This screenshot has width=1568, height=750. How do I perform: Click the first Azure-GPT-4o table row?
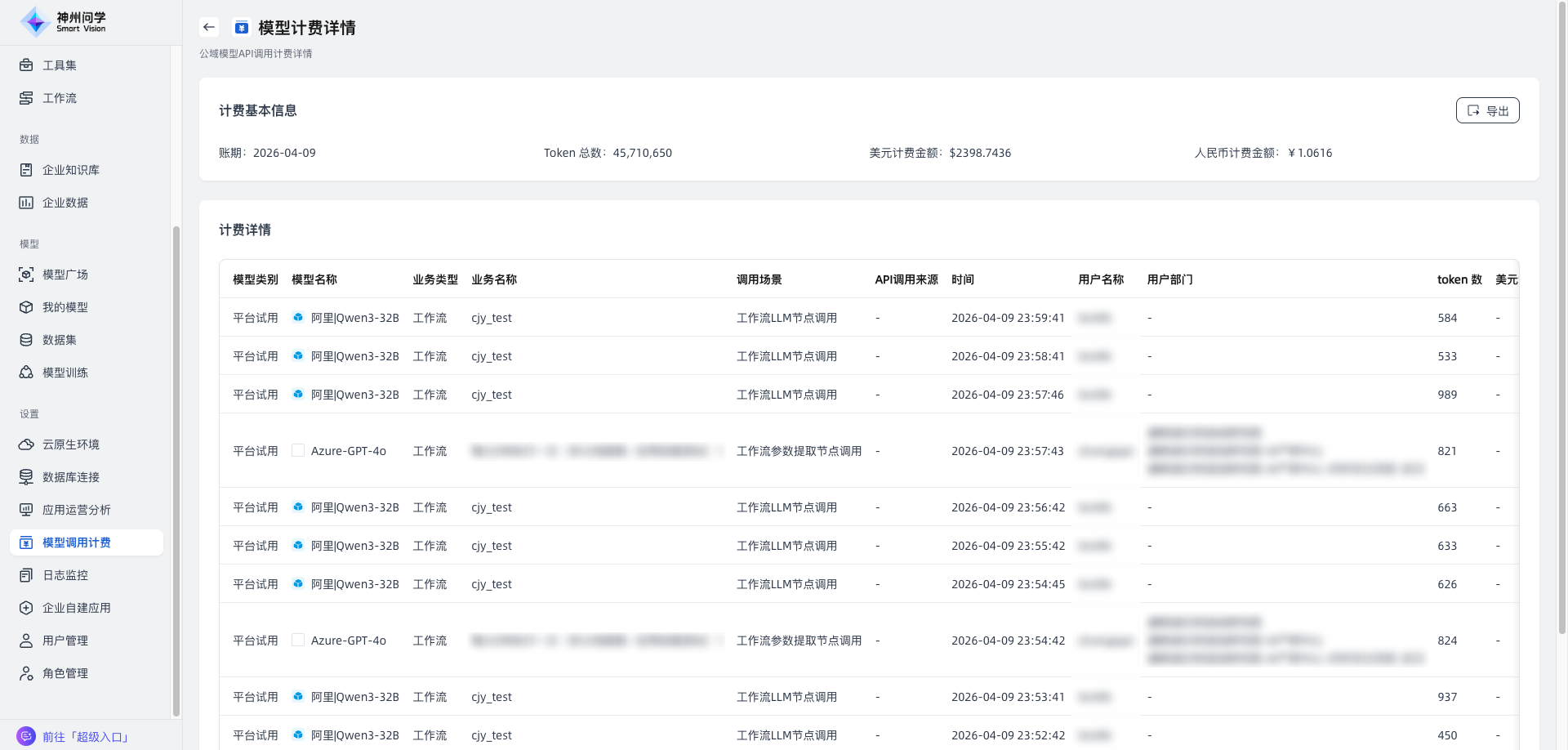(349, 451)
